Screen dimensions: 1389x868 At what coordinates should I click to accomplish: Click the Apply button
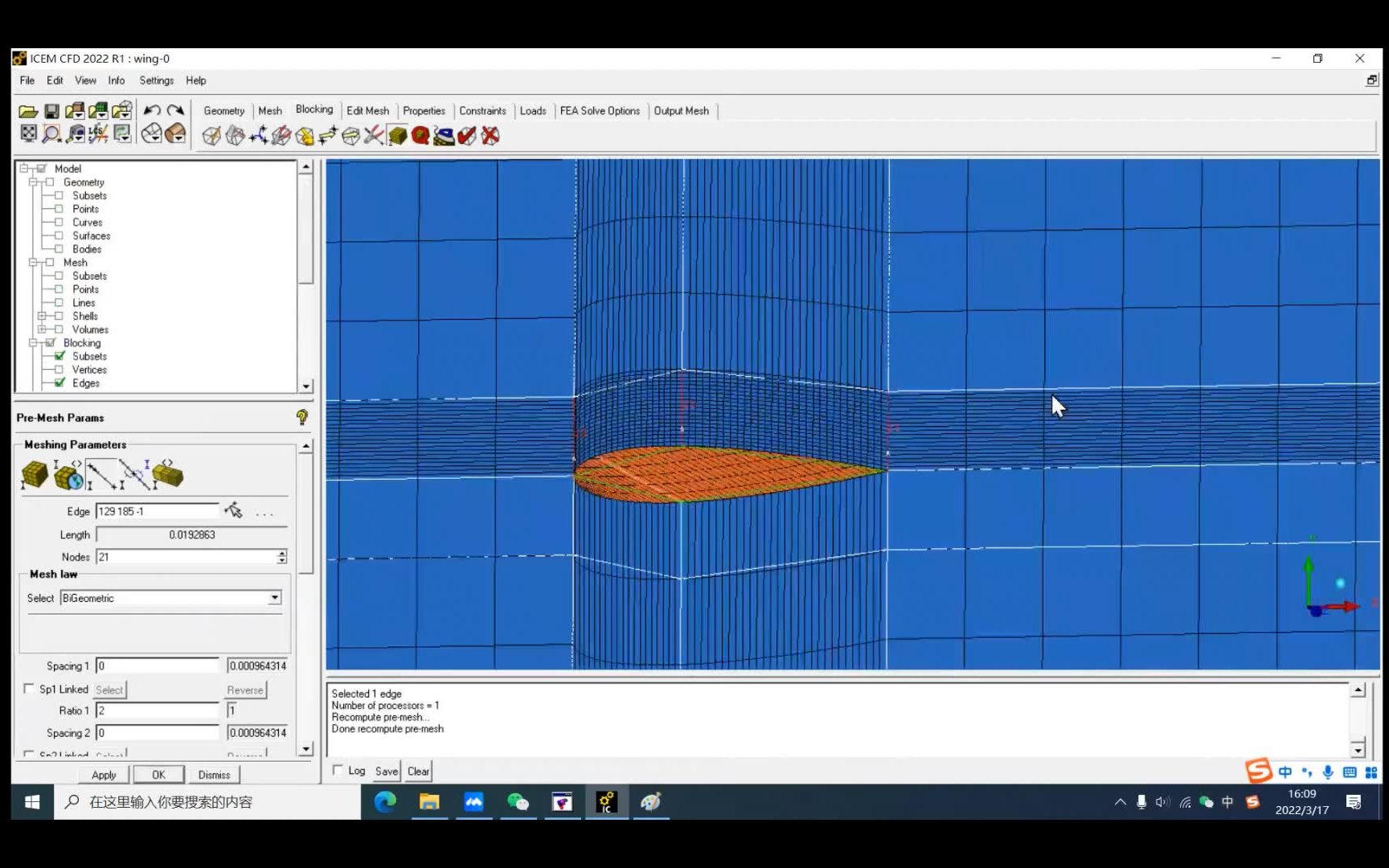click(103, 774)
